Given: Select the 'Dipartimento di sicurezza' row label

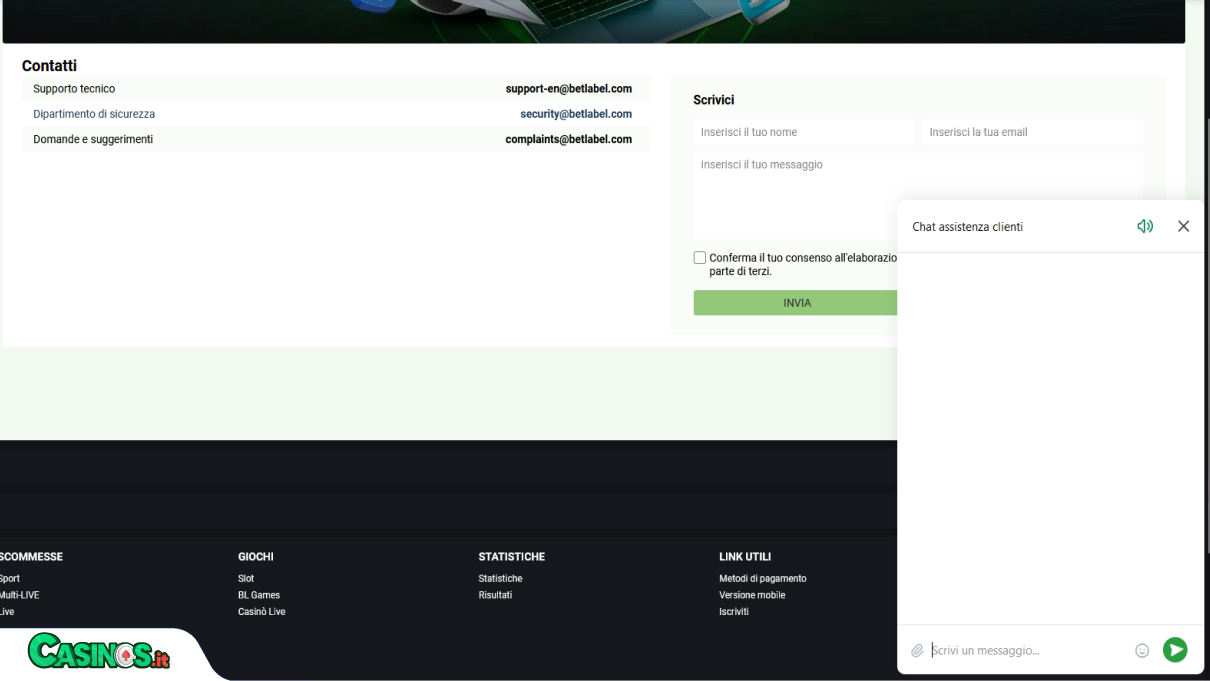Looking at the screenshot, I should point(94,114).
